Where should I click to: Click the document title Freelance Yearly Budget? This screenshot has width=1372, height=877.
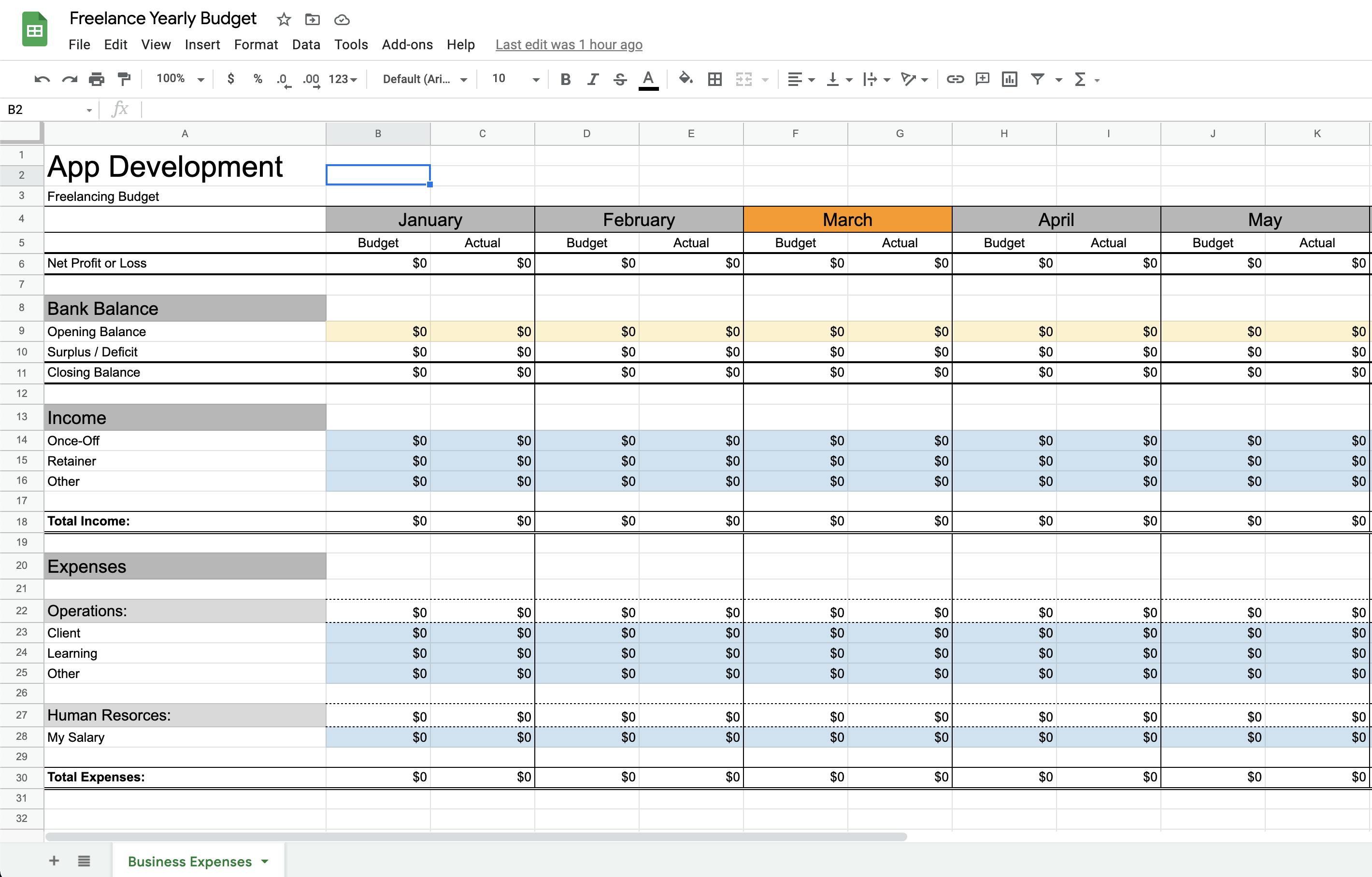coord(163,19)
